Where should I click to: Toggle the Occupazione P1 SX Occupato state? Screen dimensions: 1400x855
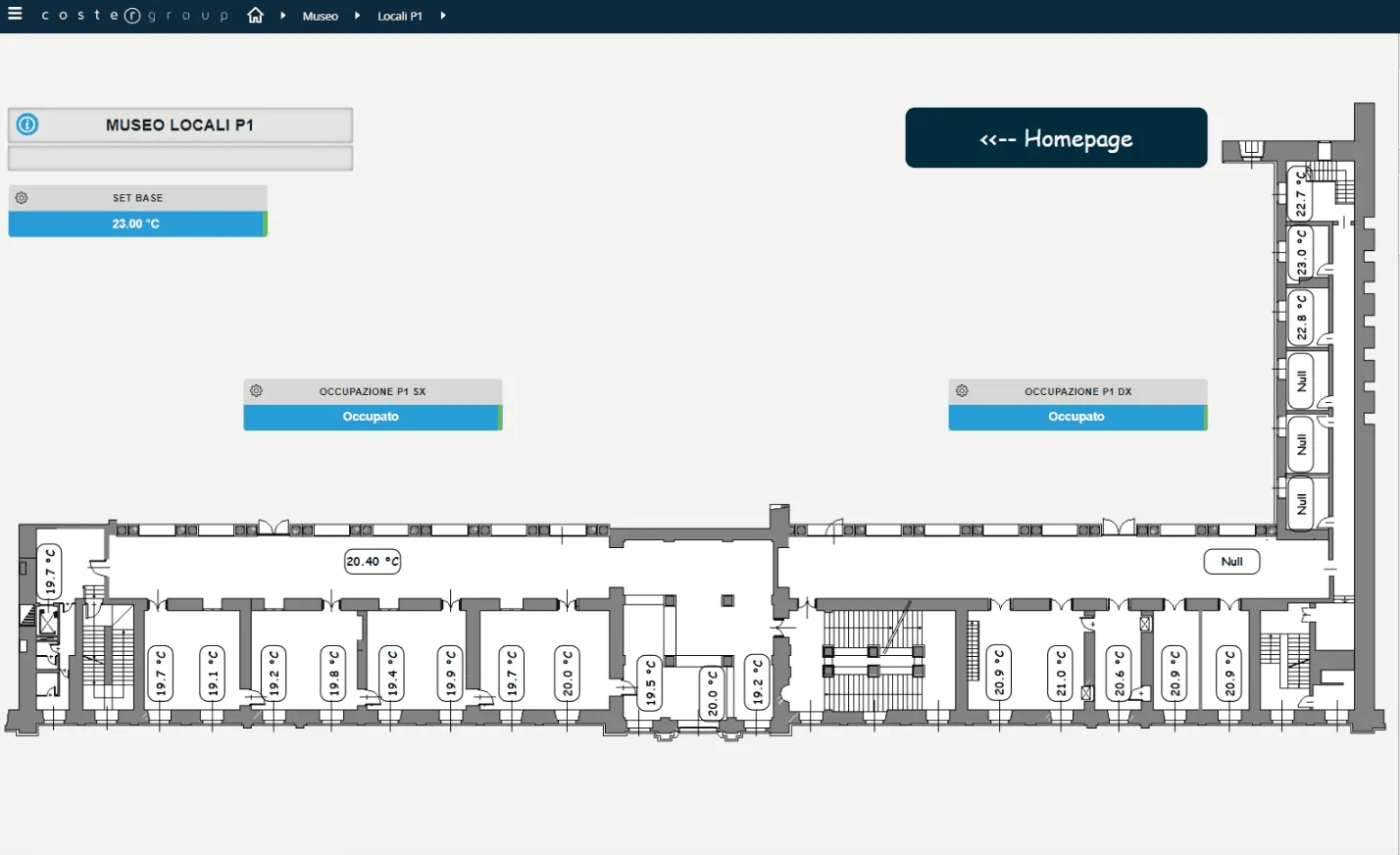pyautogui.click(x=371, y=418)
